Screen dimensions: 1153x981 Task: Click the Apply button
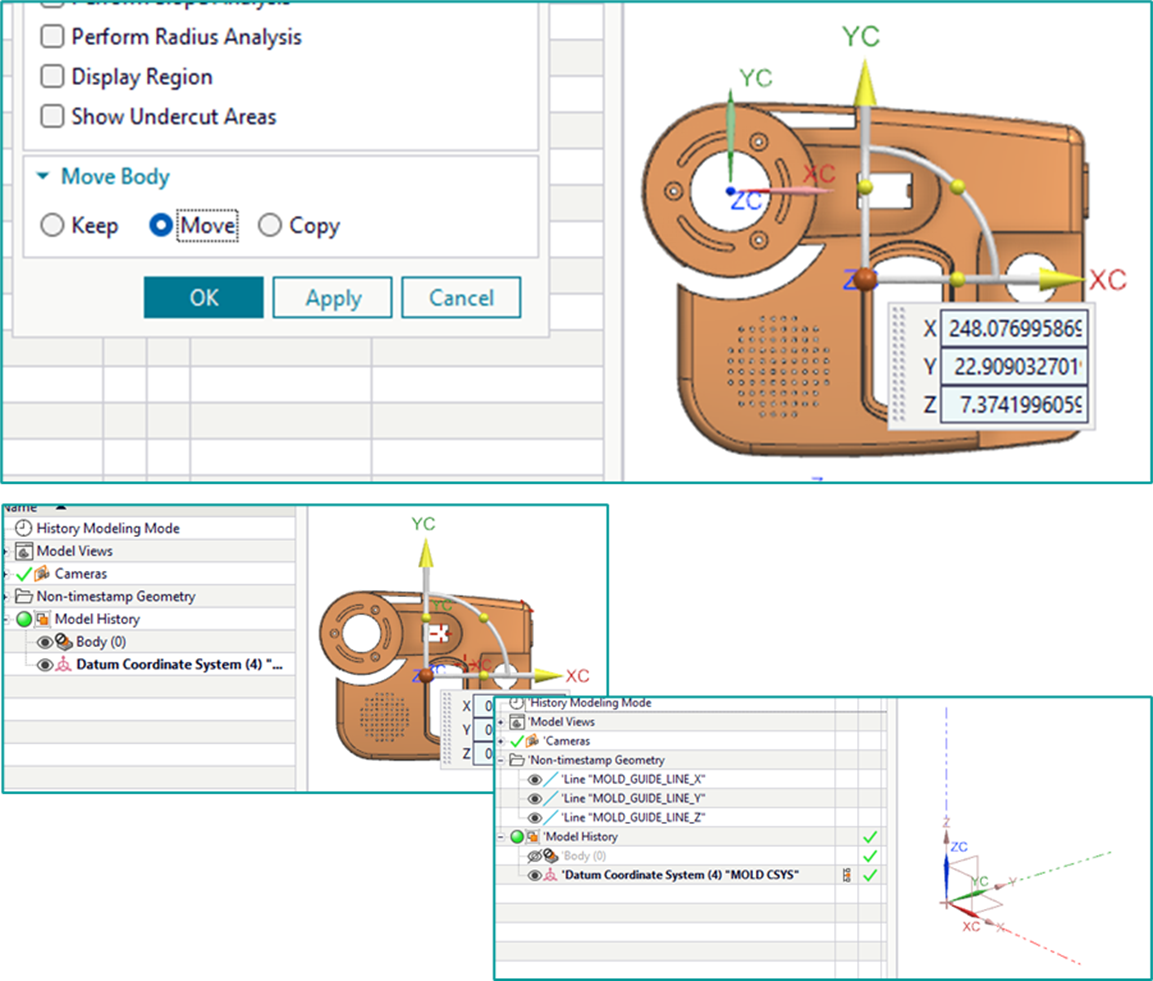[x=333, y=298]
